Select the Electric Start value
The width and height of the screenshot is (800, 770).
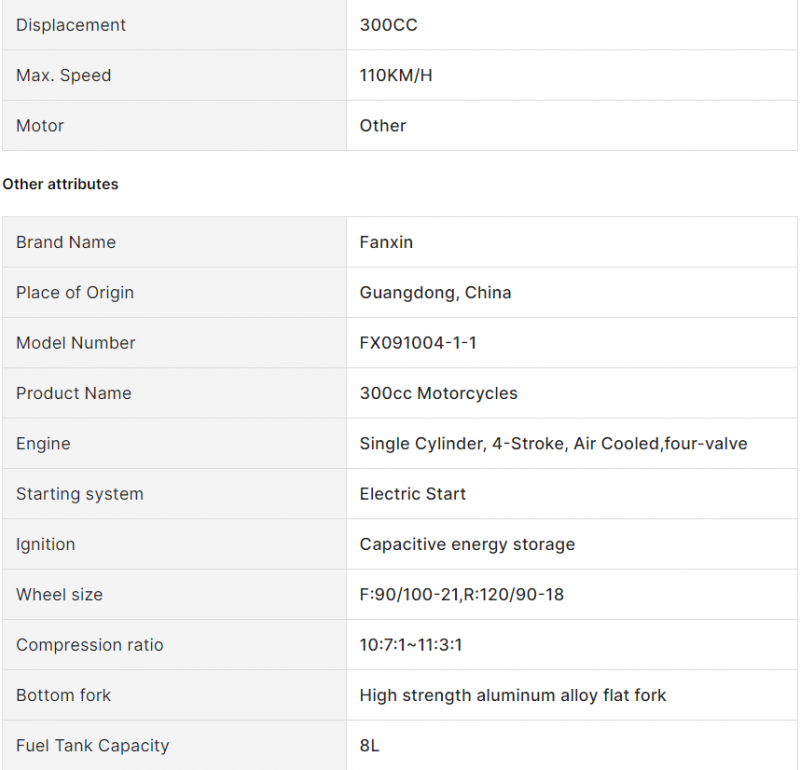[x=412, y=493]
